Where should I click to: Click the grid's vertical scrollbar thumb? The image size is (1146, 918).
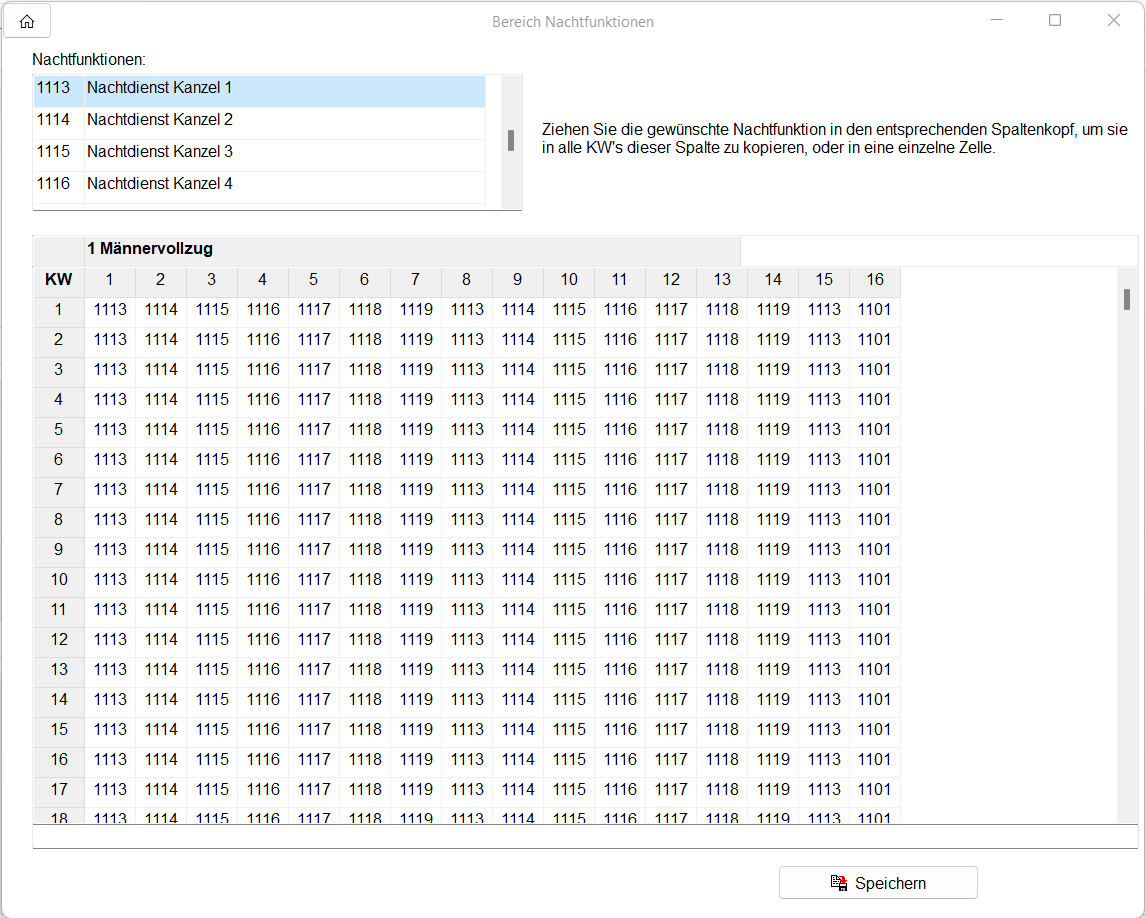(x=1127, y=299)
